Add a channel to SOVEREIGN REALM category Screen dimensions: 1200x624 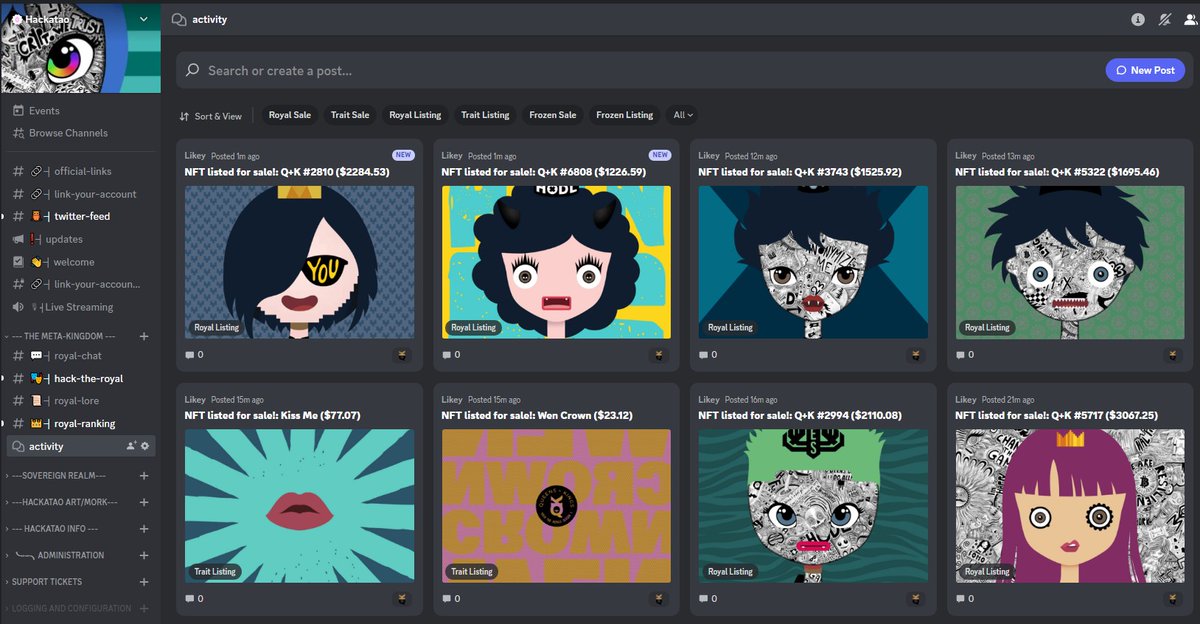144,476
